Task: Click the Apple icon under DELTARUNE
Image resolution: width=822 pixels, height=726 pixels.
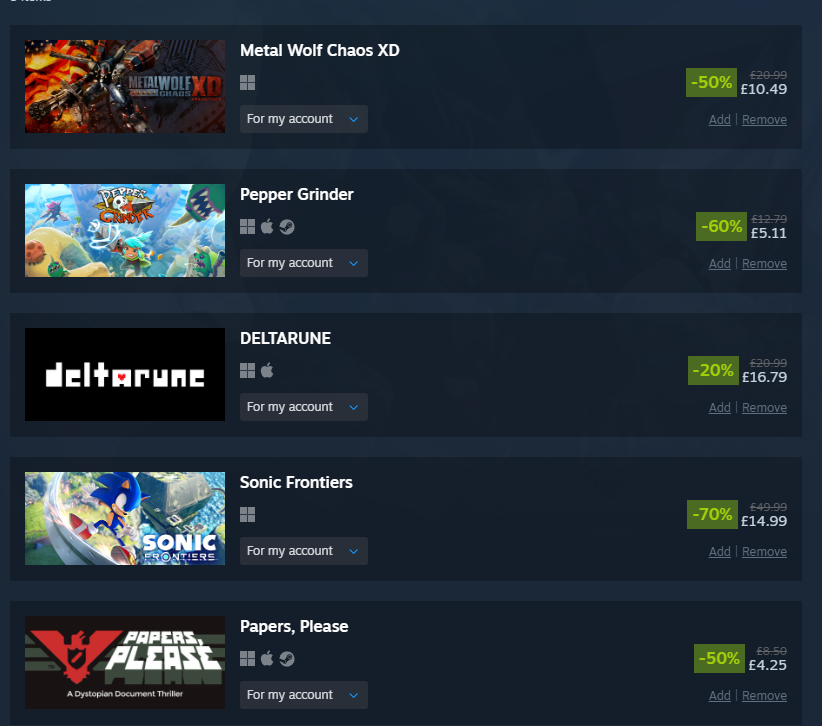Action: [267, 371]
